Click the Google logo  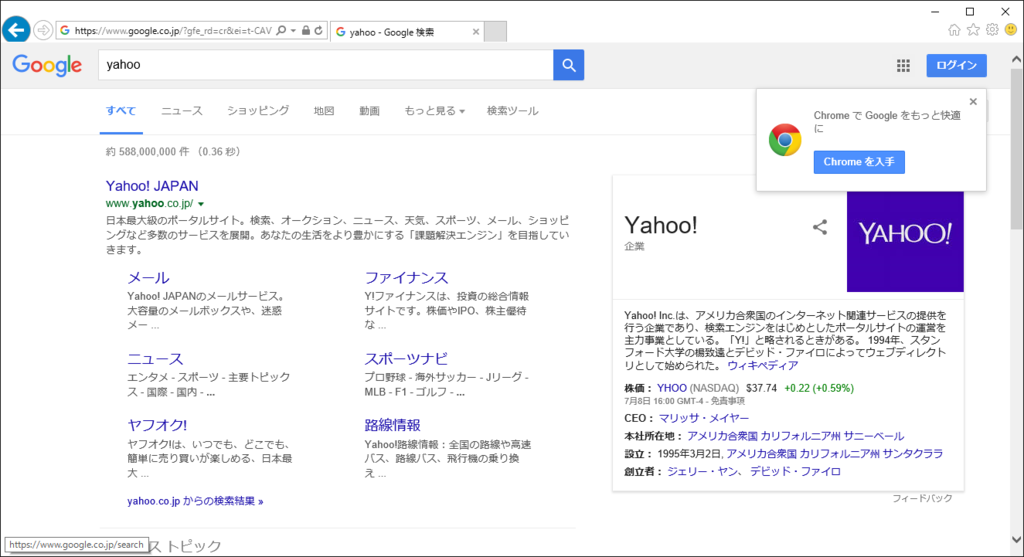pos(47,65)
